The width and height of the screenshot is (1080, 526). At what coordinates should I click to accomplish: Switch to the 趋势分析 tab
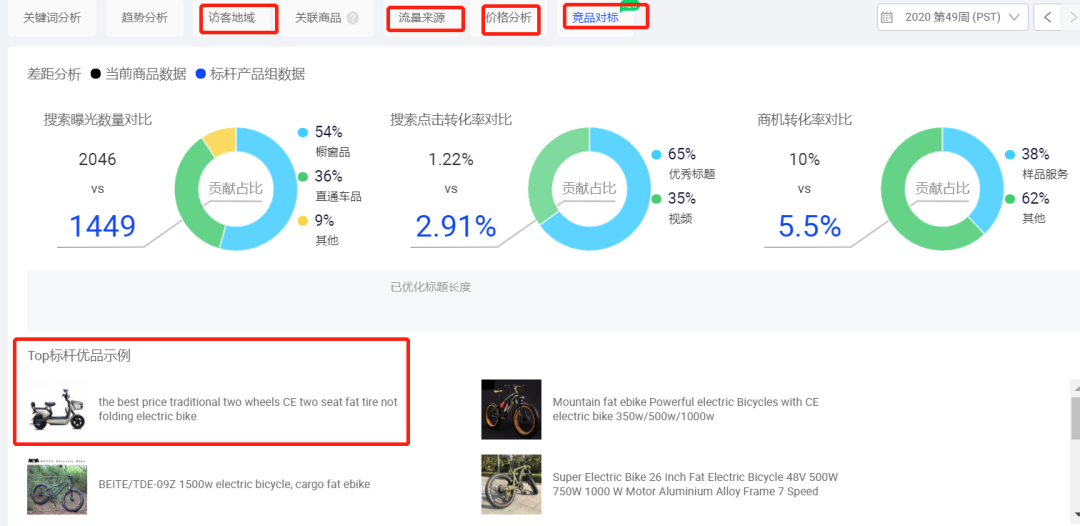(145, 18)
